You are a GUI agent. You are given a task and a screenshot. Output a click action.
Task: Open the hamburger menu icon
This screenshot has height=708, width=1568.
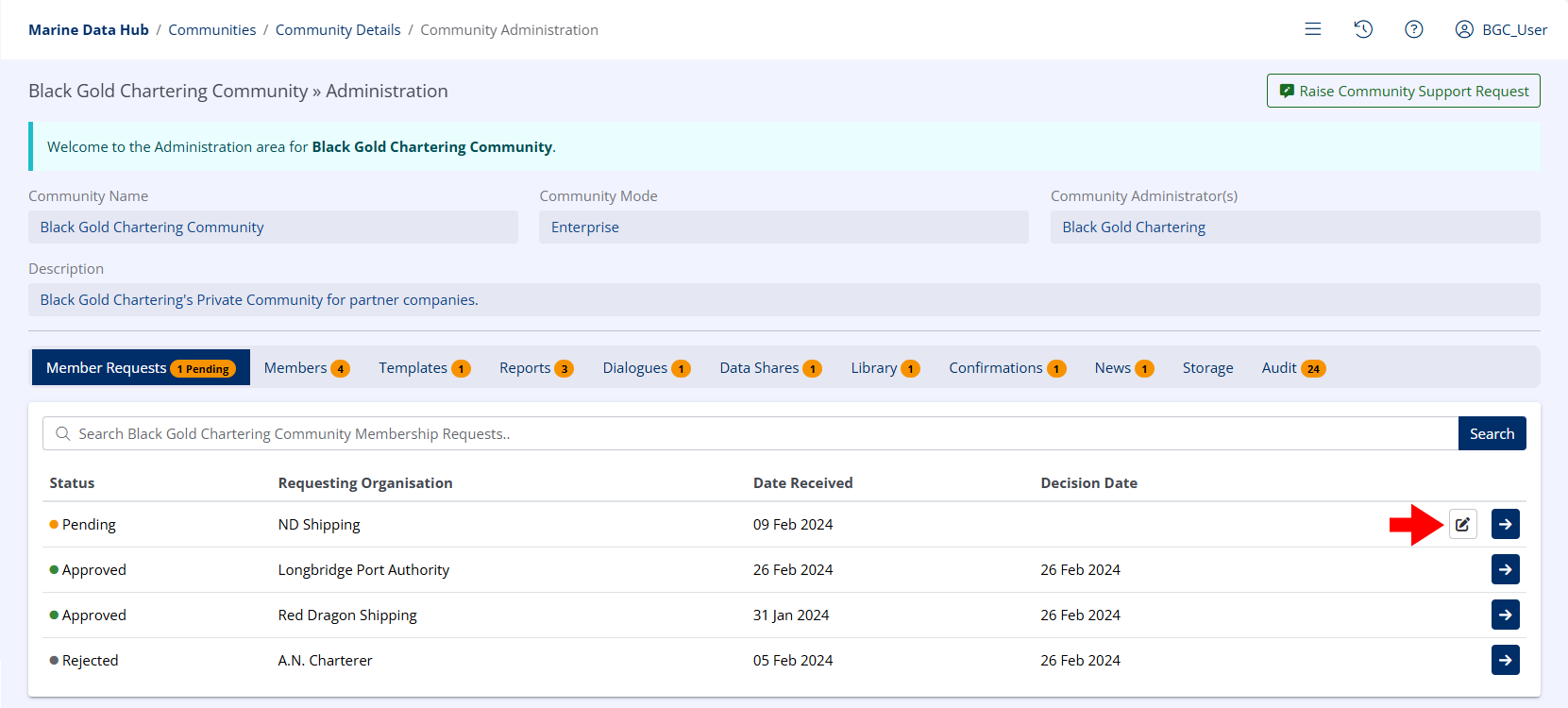click(x=1312, y=29)
